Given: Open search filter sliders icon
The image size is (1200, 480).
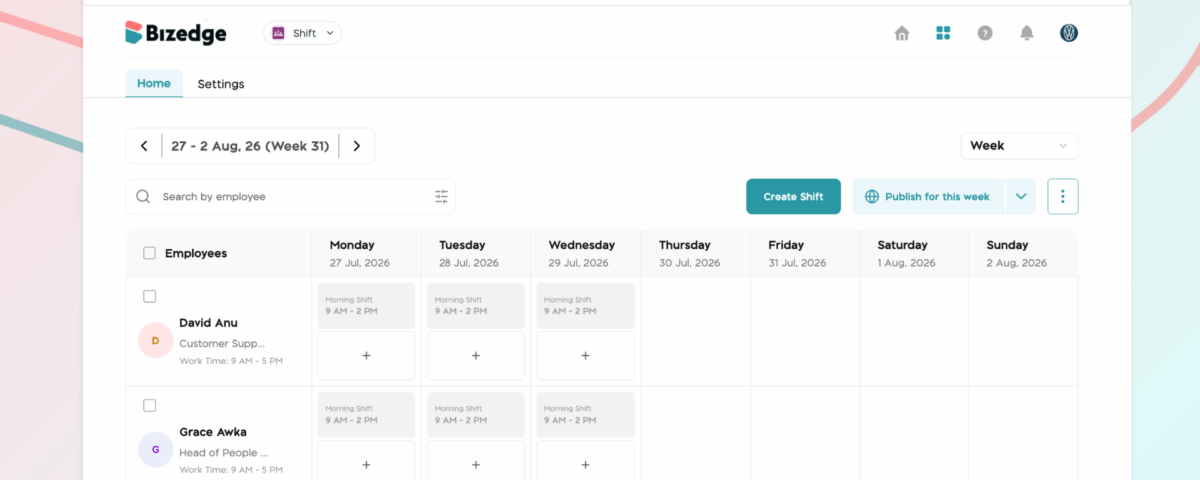Looking at the screenshot, I should click(441, 197).
